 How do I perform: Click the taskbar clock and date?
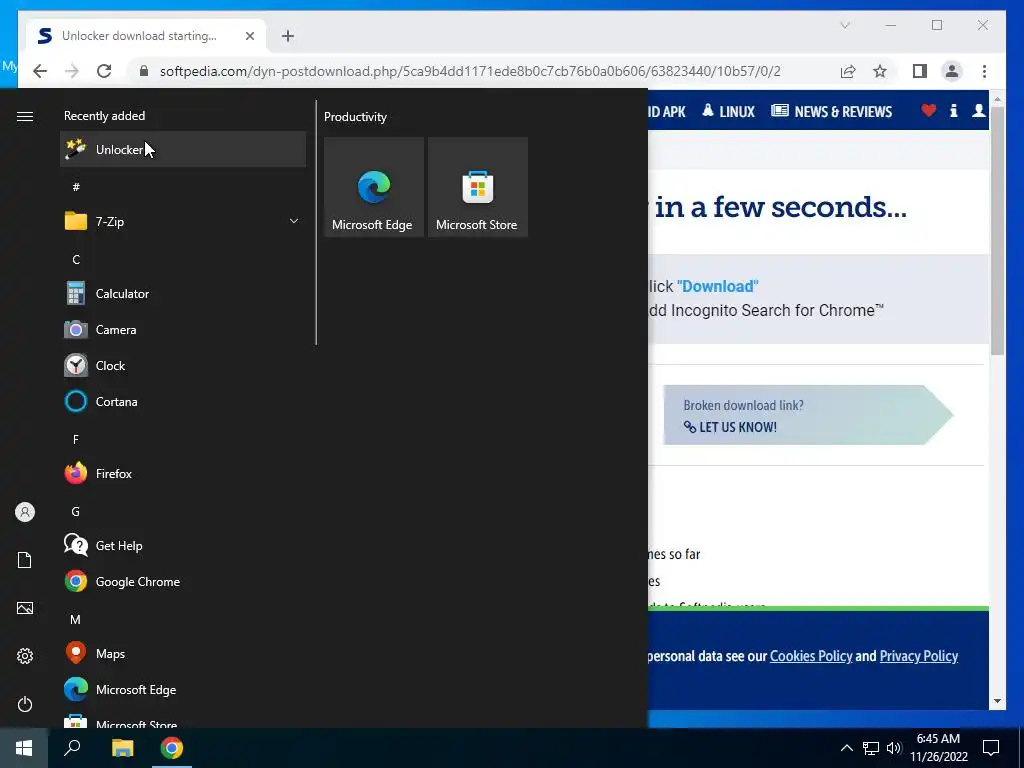pyautogui.click(x=938, y=748)
